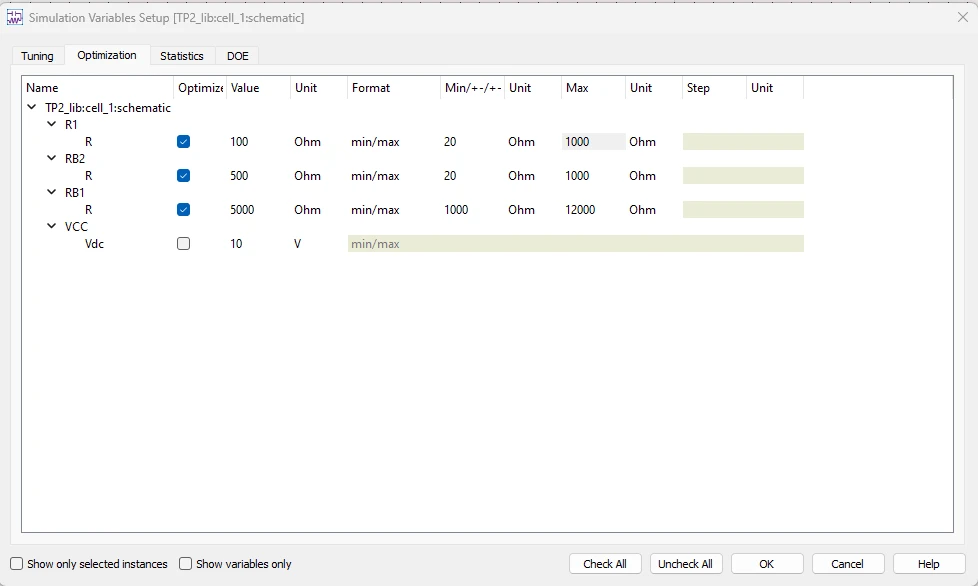Select the Vdc parameter under VCC
This screenshot has width=978, height=586.
coord(94,244)
